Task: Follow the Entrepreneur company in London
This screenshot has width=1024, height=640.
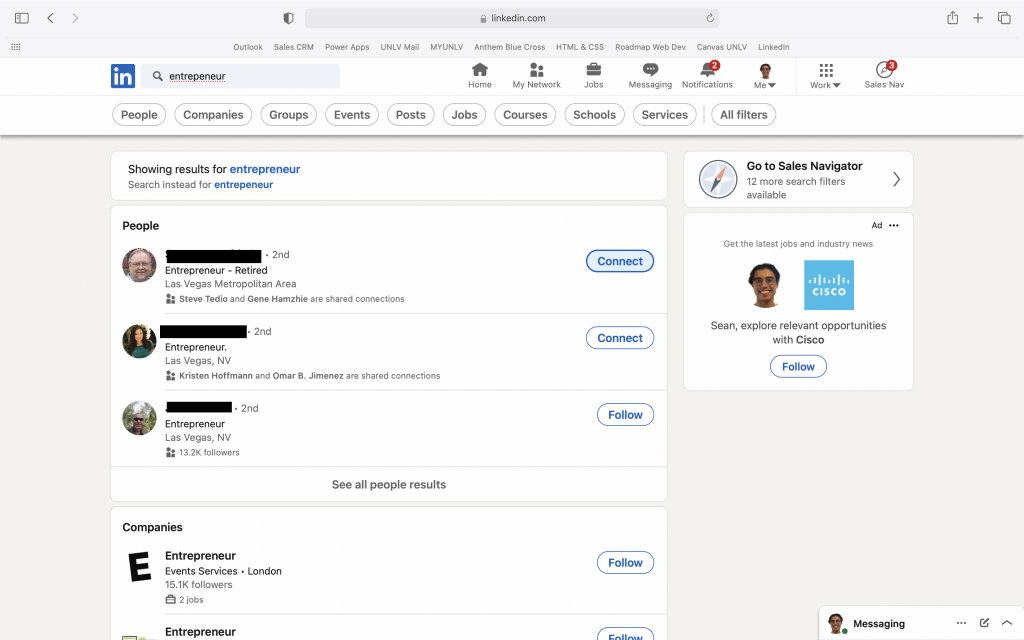Action: click(625, 562)
